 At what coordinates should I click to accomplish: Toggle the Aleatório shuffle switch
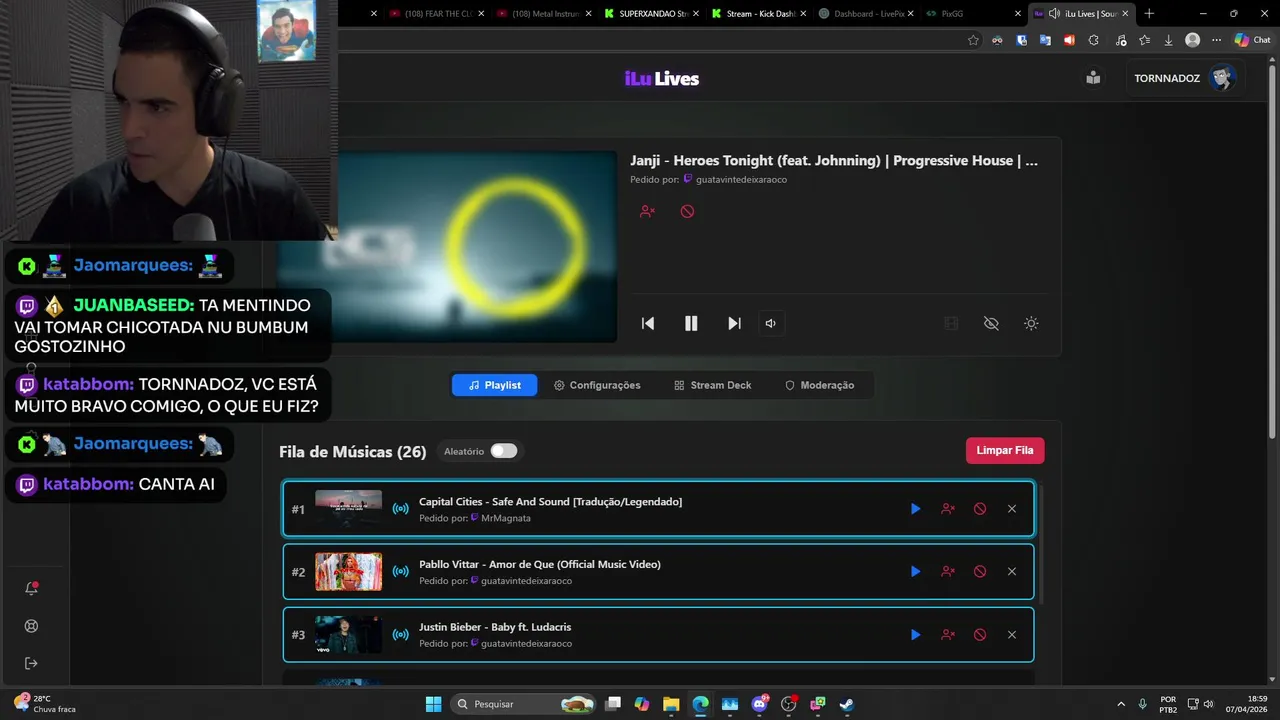point(504,451)
